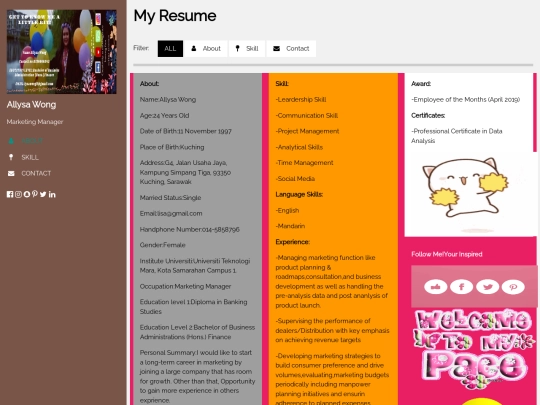Viewport: 540px width, 405px height.
Task: Click envelope icon beside sidebar CONTACT
Action: point(11,173)
